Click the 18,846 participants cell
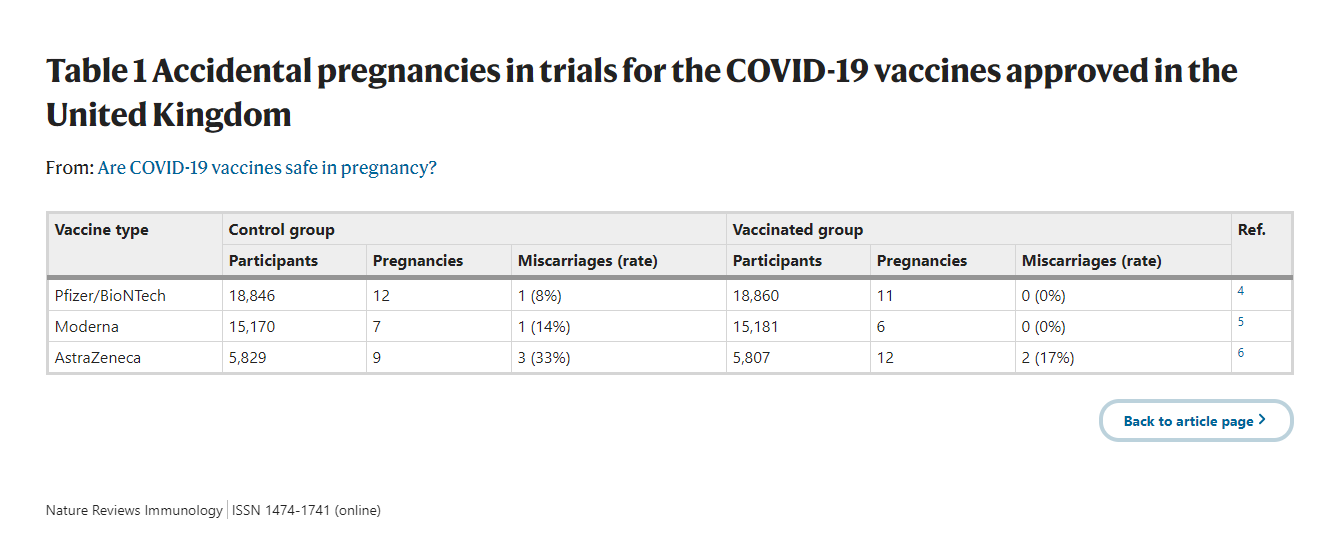 252,296
